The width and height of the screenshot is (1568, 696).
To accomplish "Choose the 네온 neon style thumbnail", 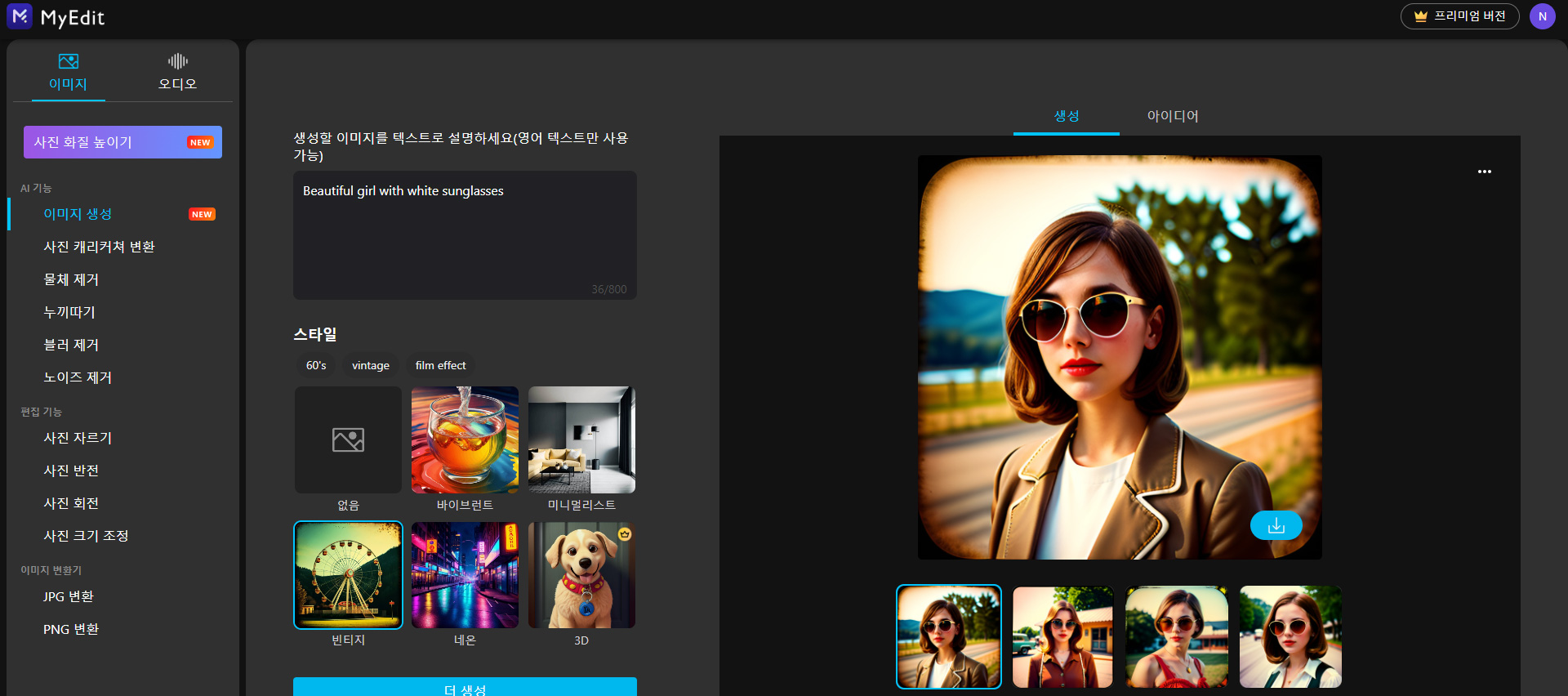I will click(x=465, y=575).
